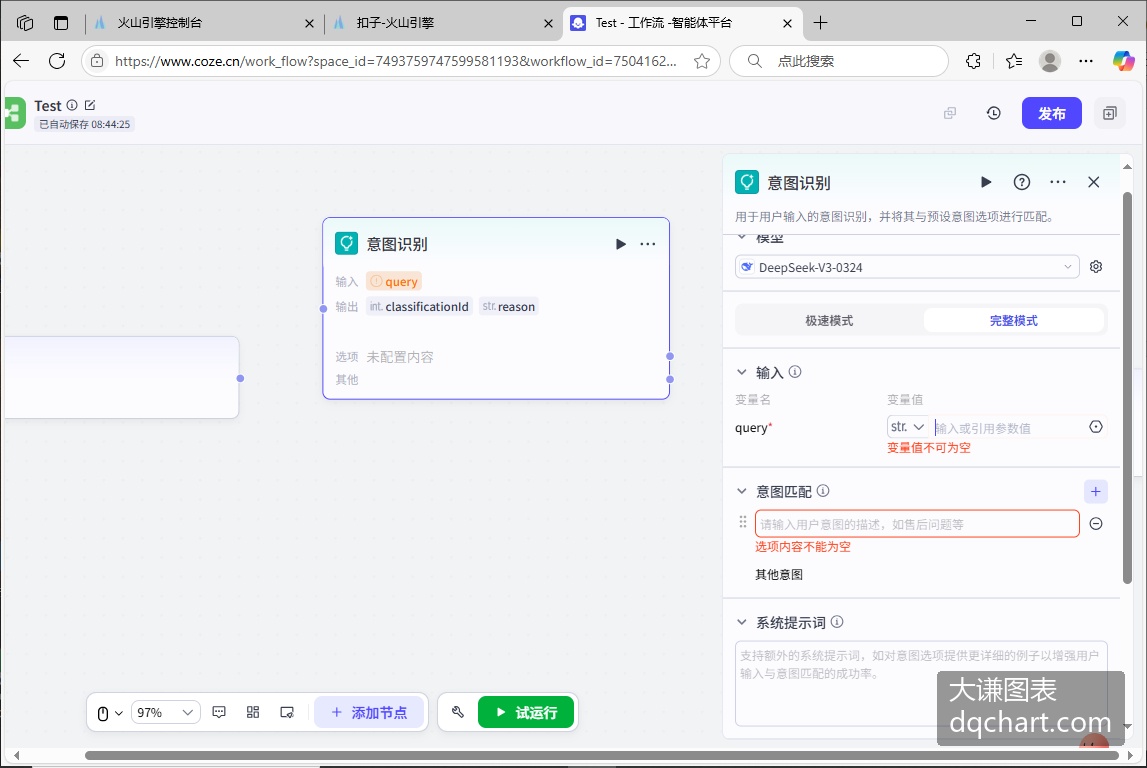Collapse the 输入 section
The image size is (1147, 768).
point(742,372)
